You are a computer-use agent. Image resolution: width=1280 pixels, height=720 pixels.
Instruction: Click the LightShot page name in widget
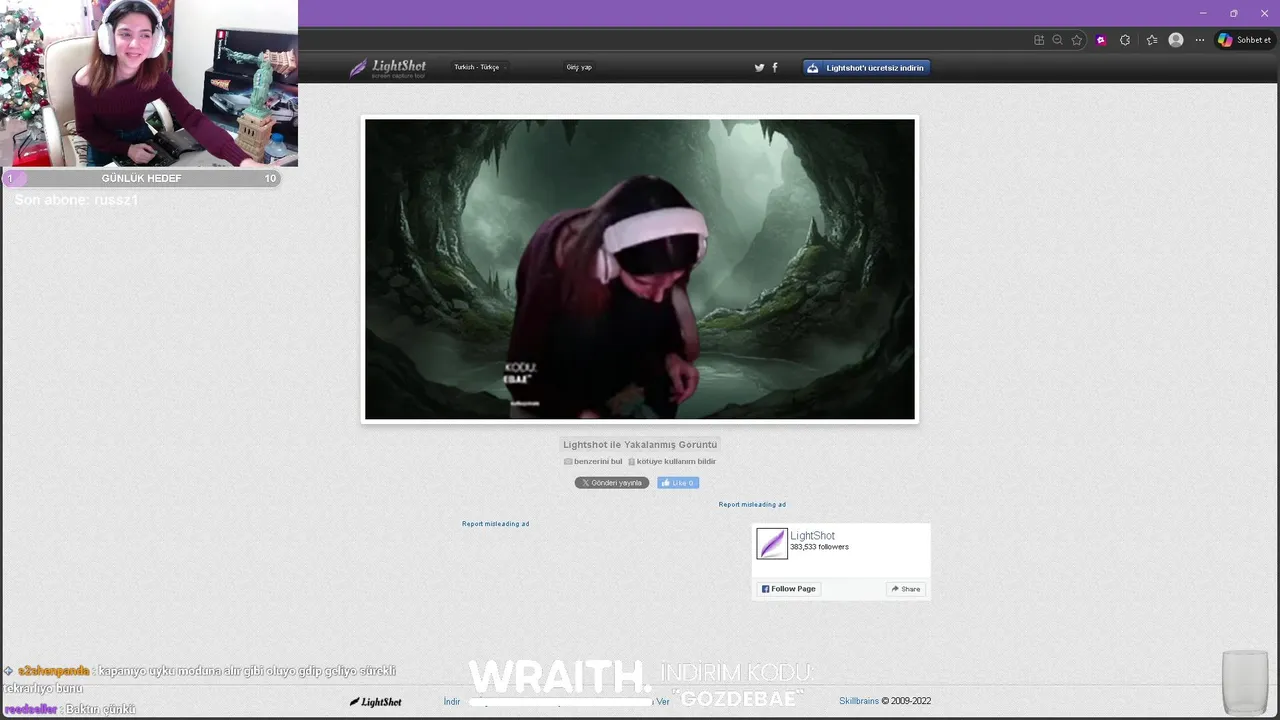pyautogui.click(x=812, y=536)
